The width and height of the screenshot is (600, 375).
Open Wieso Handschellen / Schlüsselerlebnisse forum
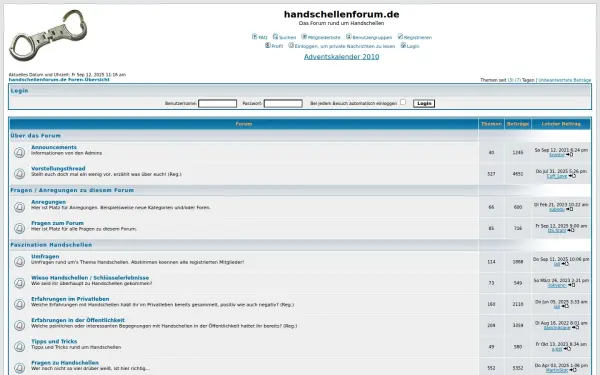point(90,277)
